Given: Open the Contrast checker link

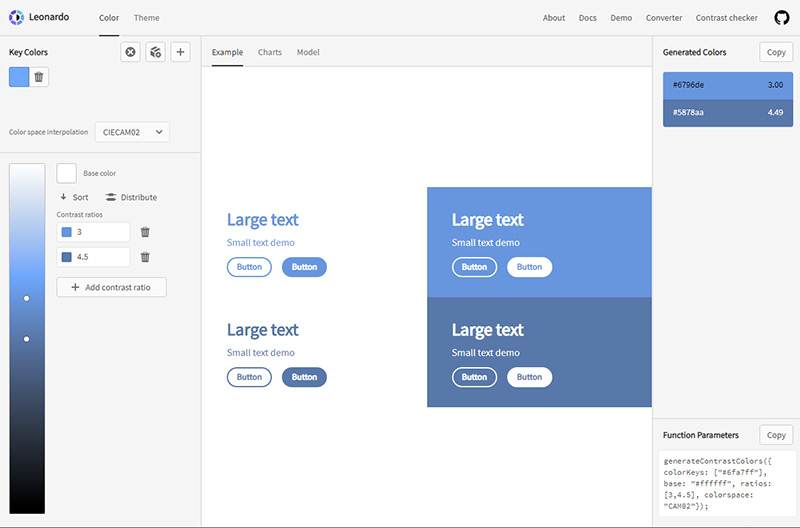Looking at the screenshot, I should (727, 18).
